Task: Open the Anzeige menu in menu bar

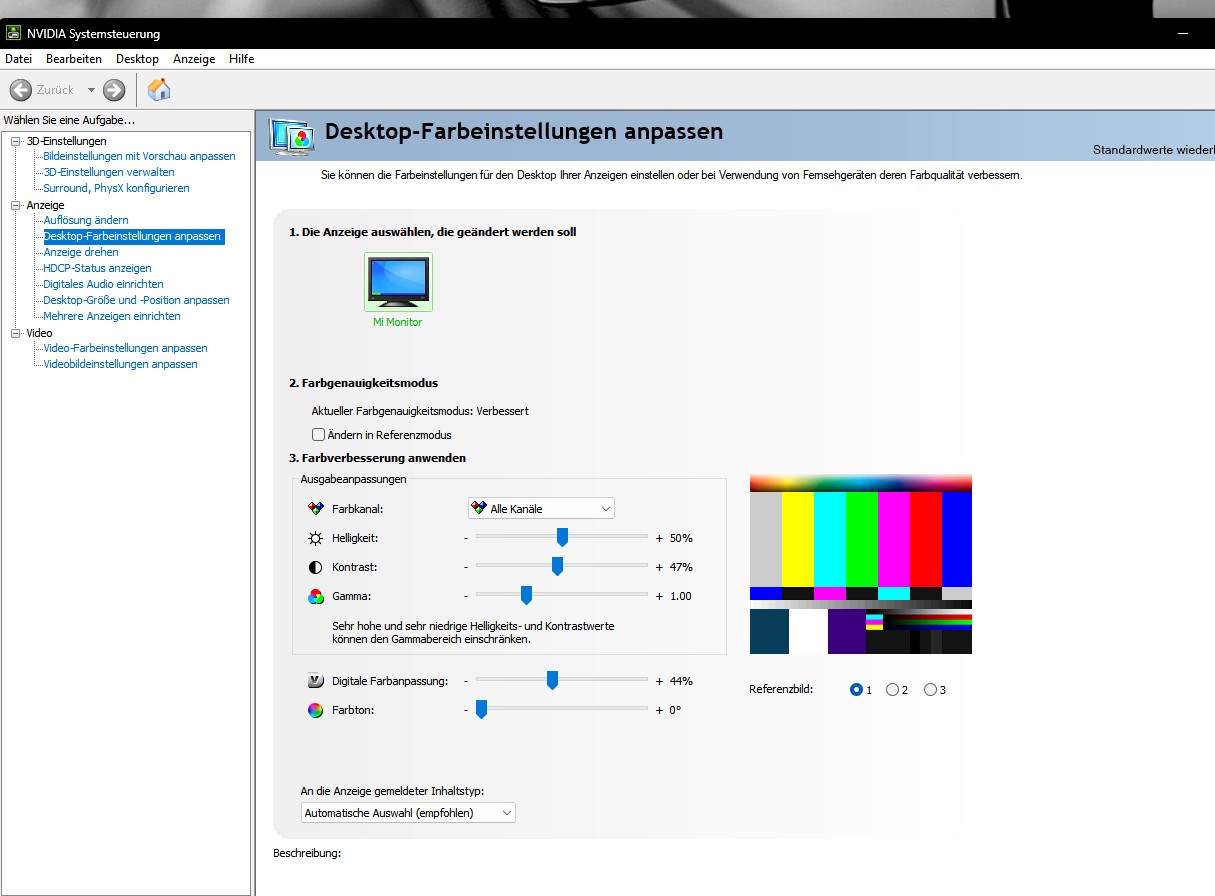Action: (x=194, y=59)
